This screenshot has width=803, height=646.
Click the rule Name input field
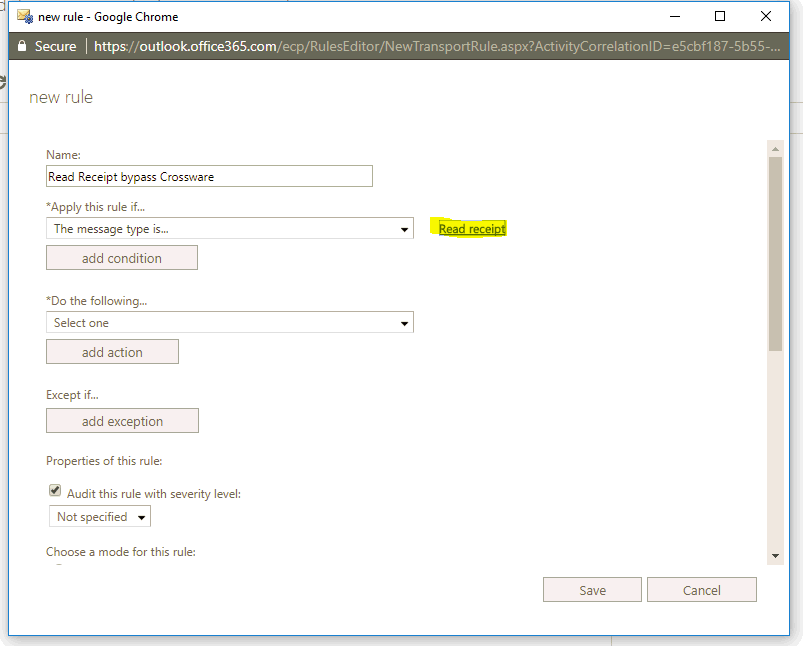click(x=209, y=176)
